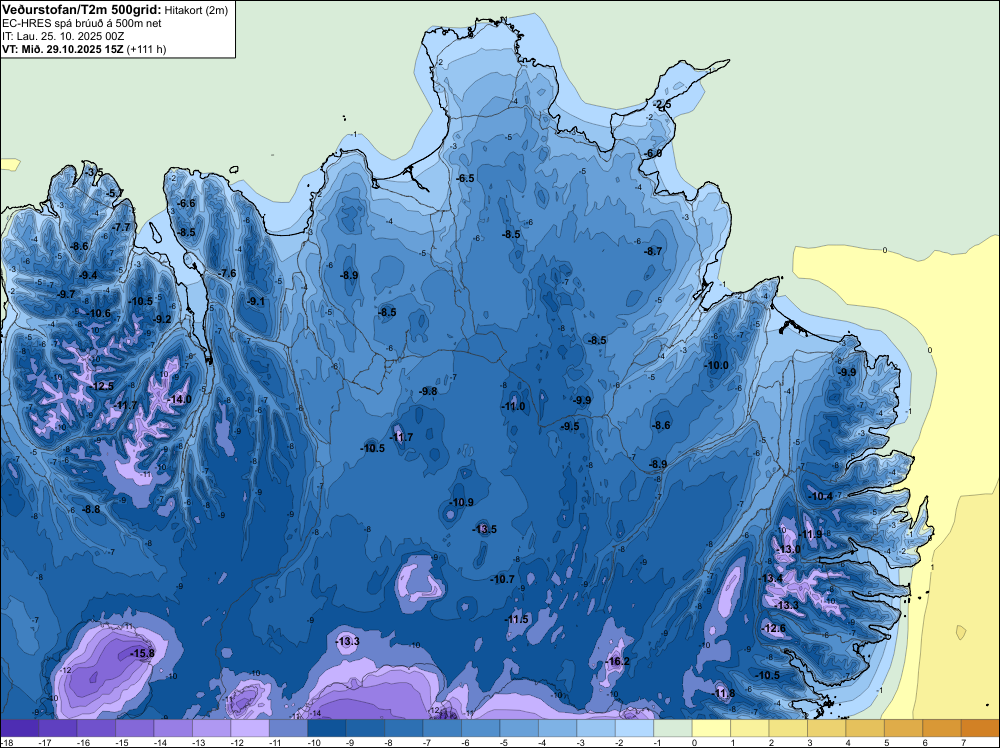Screen dimensions: 1000x748
Task: Click the -14.0 temperature label
Action: tap(179, 399)
